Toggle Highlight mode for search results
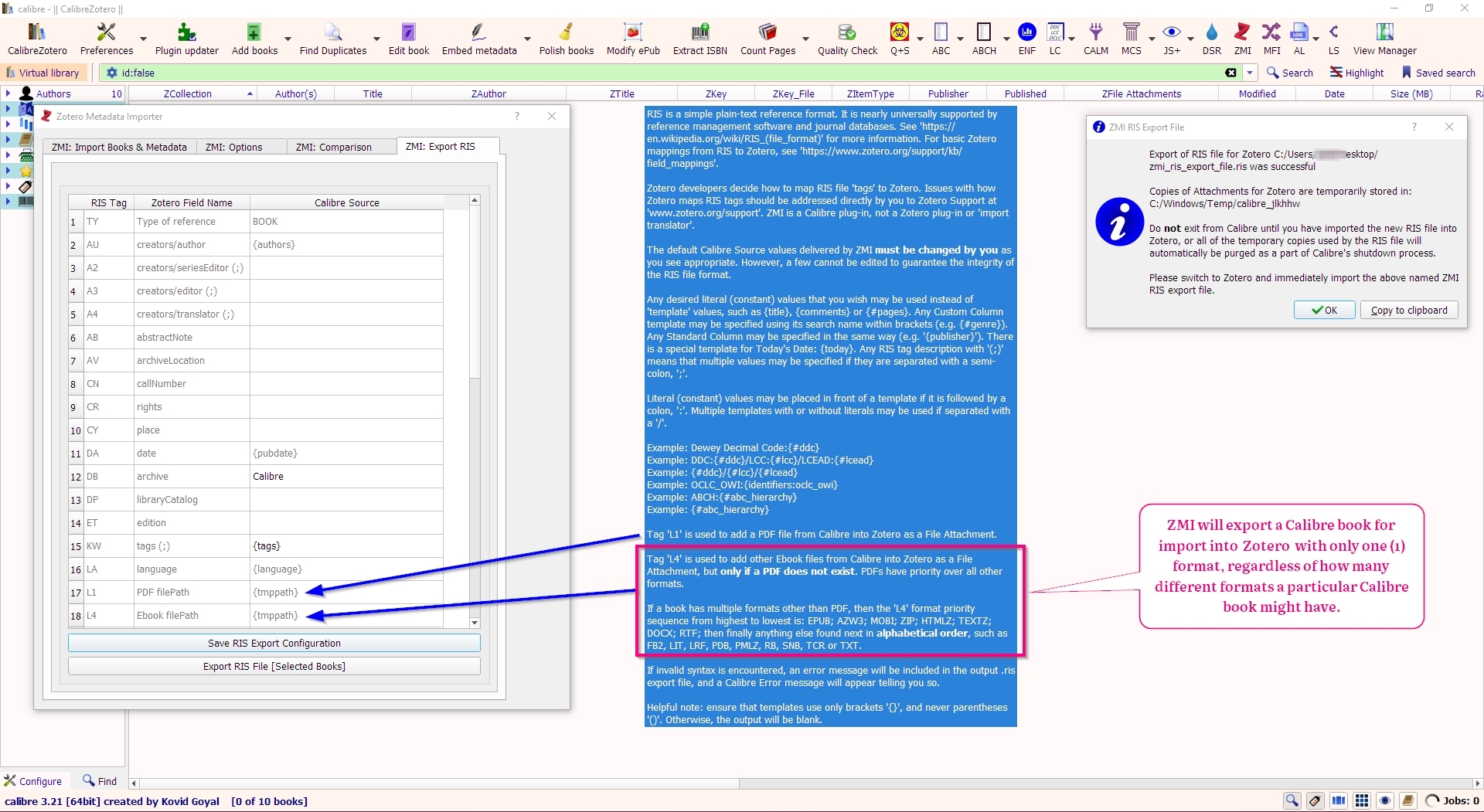This screenshot has width=1484, height=812. [x=1356, y=73]
